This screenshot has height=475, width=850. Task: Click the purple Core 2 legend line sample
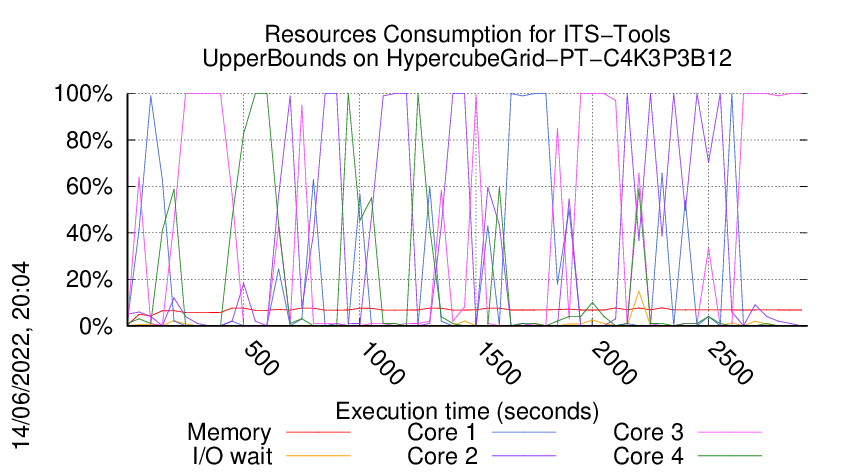click(524, 456)
